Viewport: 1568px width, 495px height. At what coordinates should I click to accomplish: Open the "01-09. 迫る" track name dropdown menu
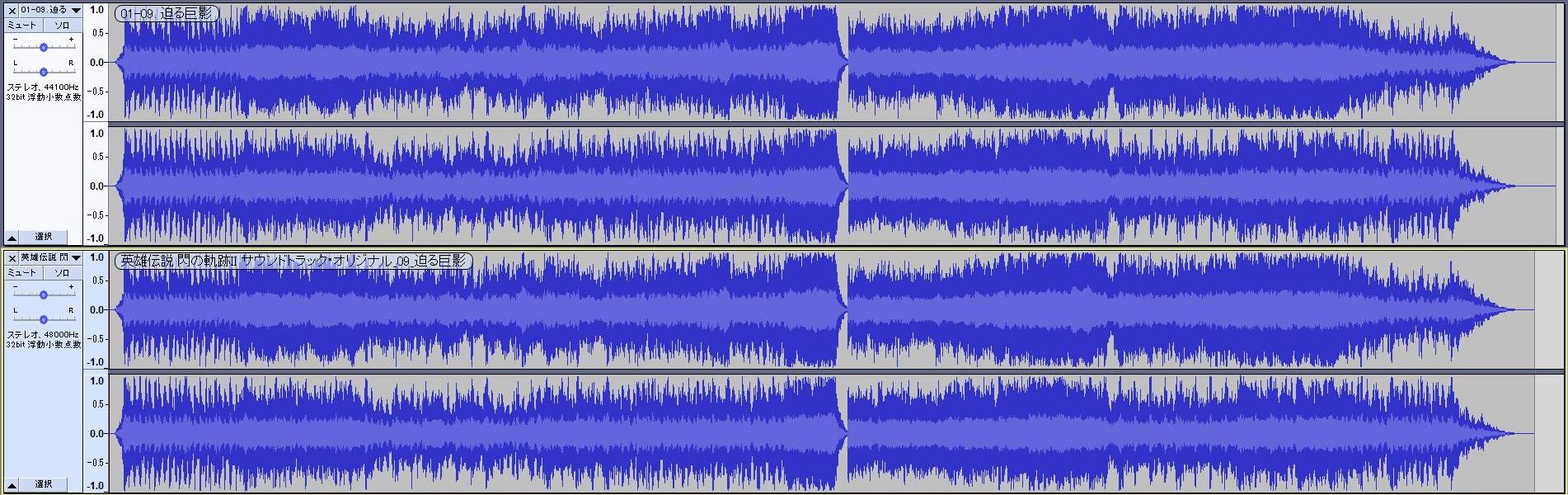pos(50,10)
